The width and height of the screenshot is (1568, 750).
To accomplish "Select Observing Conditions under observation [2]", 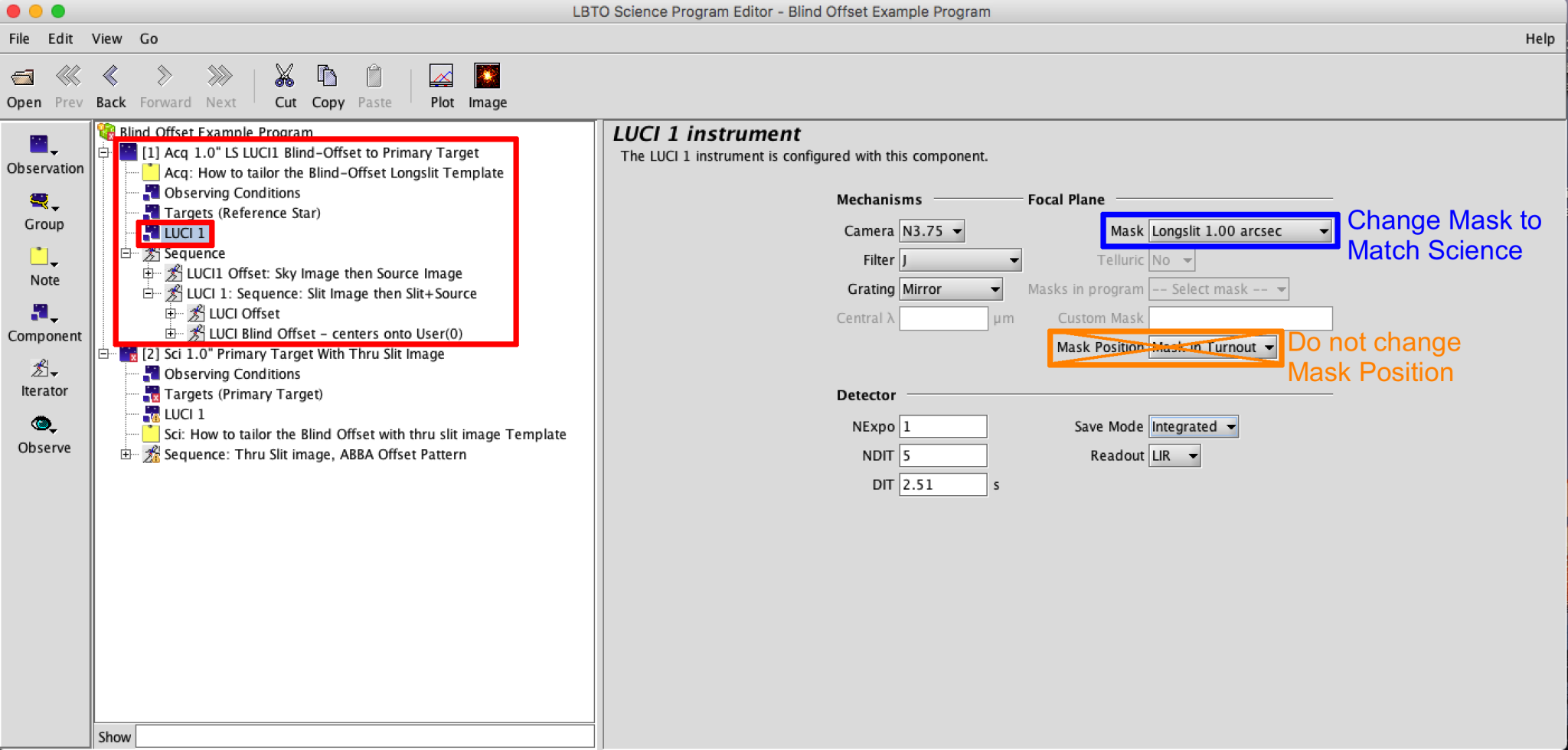I will (232, 373).
